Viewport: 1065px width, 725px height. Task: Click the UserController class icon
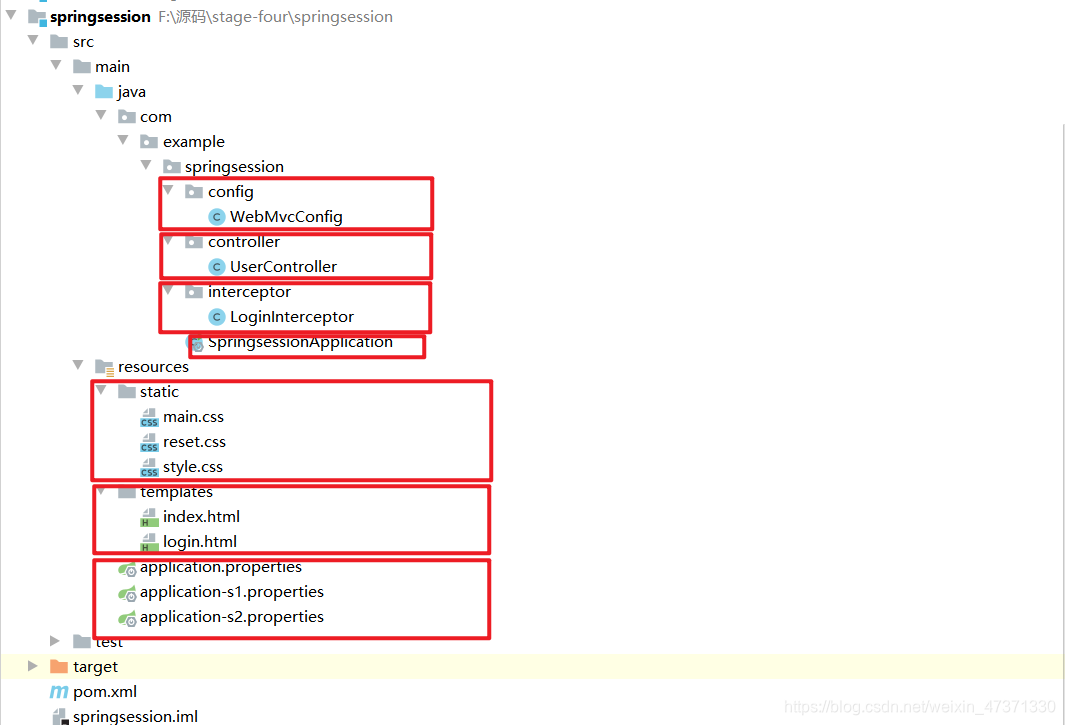(217, 267)
